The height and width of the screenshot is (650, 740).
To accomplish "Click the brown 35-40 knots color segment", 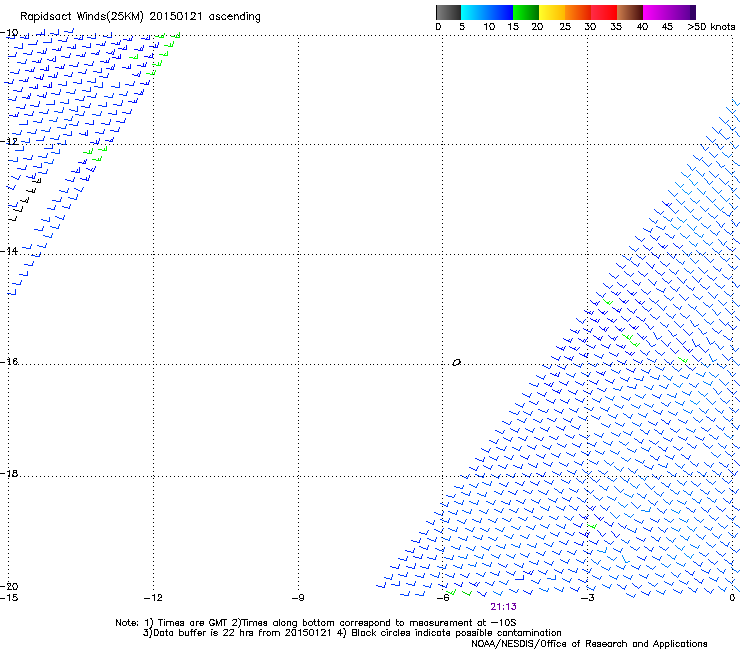I will tap(630, 12).
